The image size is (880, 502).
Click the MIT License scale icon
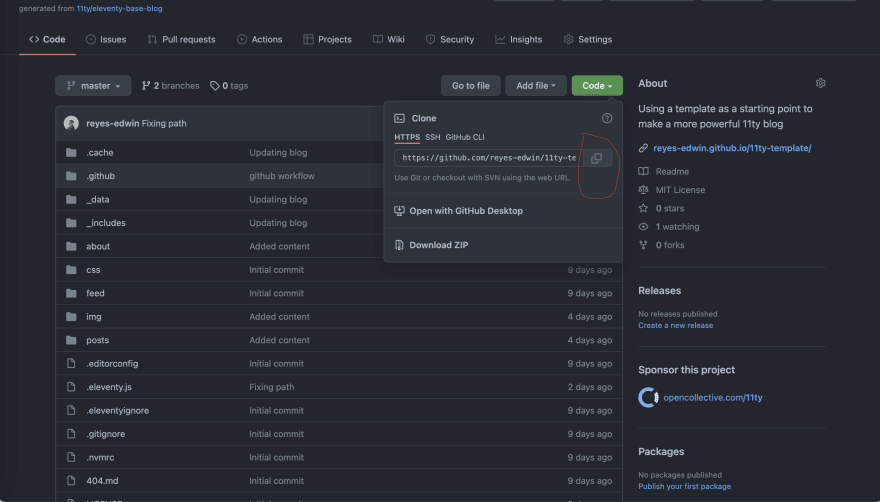[x=643, y=190]
